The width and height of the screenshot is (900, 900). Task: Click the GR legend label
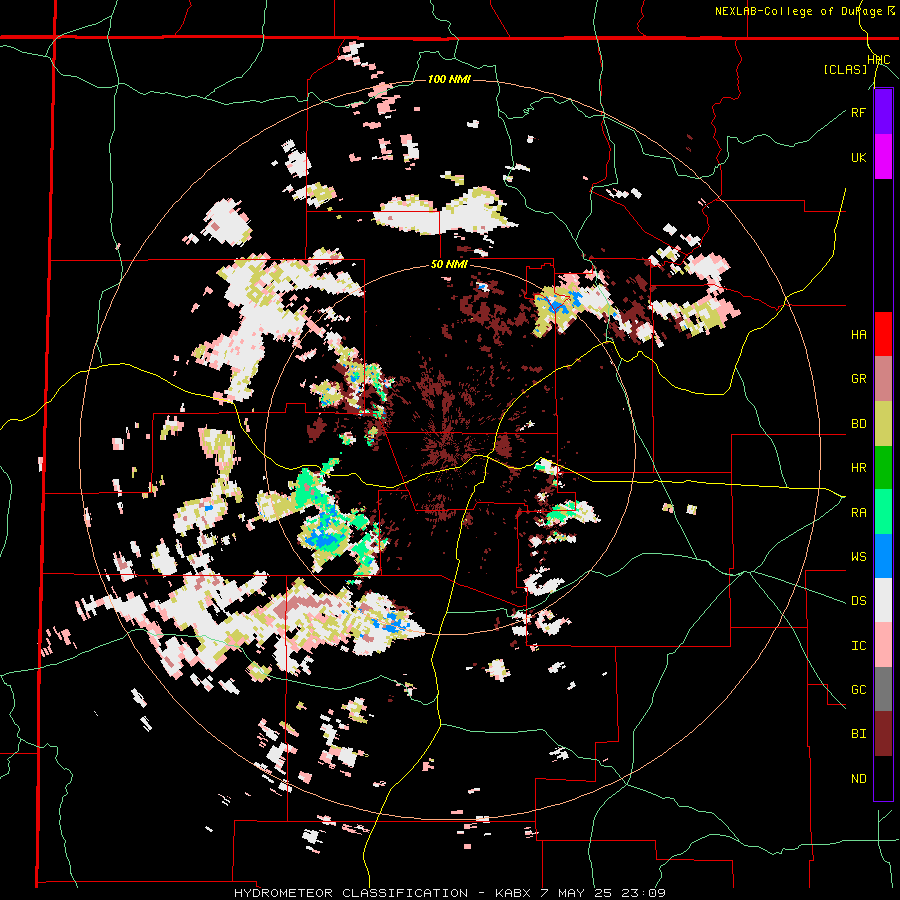point(858,379)
